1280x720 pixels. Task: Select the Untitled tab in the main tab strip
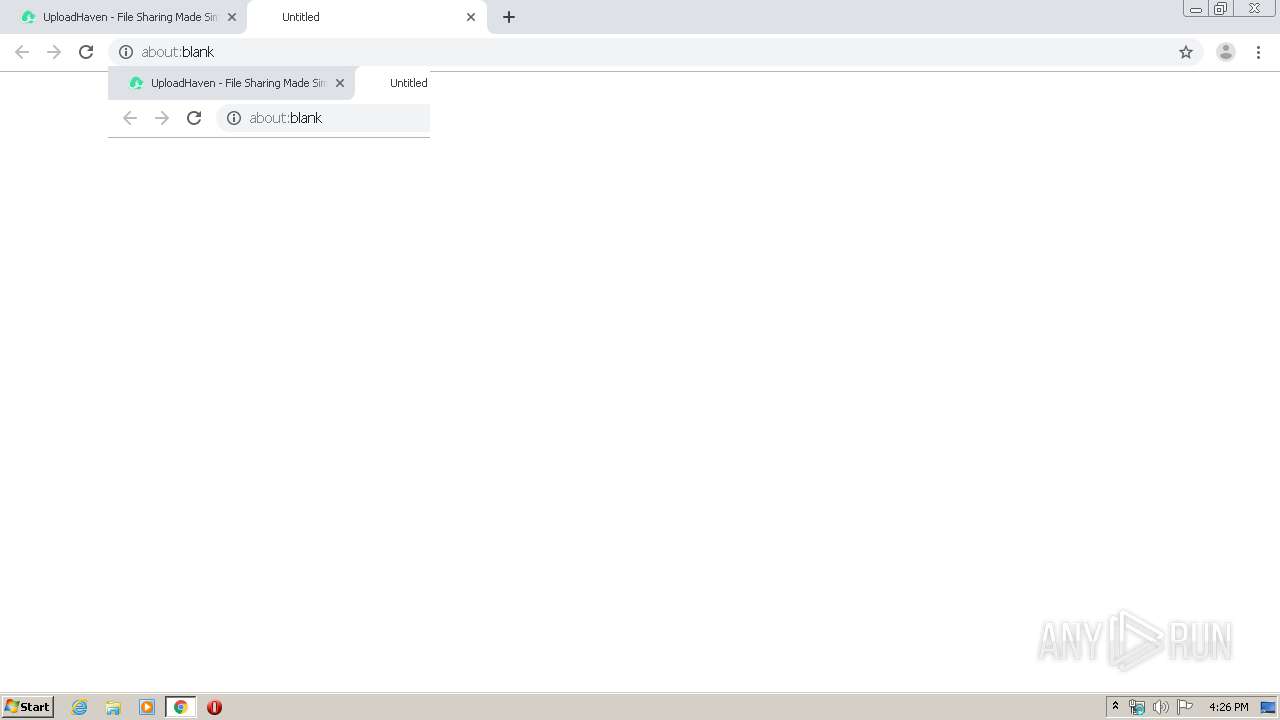[366, 17]
